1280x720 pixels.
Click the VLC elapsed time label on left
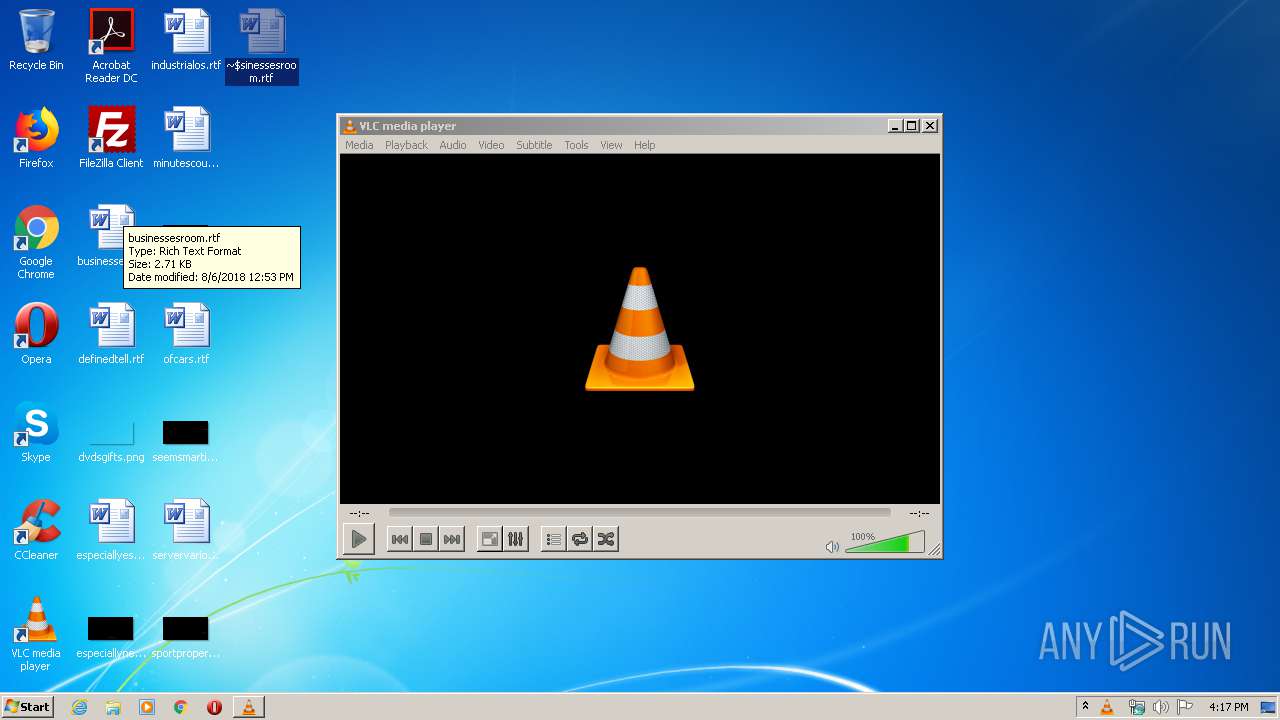click(x=359, y=513)
